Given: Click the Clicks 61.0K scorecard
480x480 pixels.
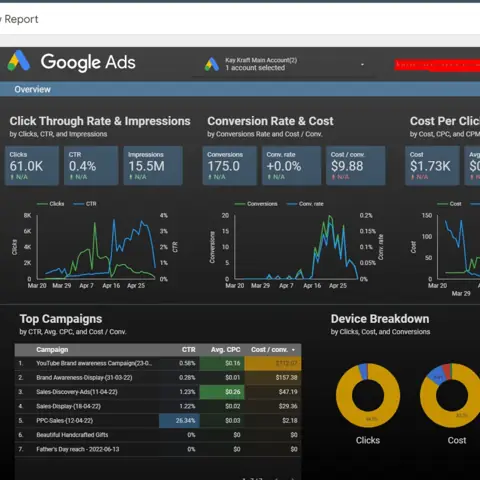Looking at the screenshot, I should (x=32, y=165).
